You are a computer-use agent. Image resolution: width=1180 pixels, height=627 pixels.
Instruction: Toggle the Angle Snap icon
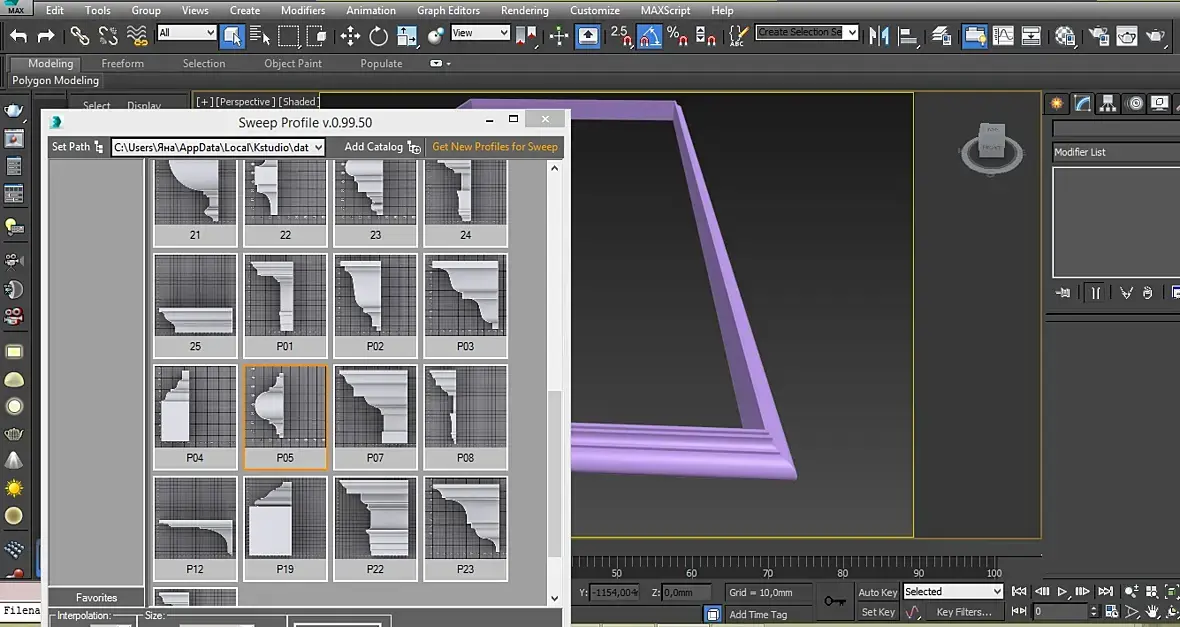pyautogui.click(x=650, y=36)
